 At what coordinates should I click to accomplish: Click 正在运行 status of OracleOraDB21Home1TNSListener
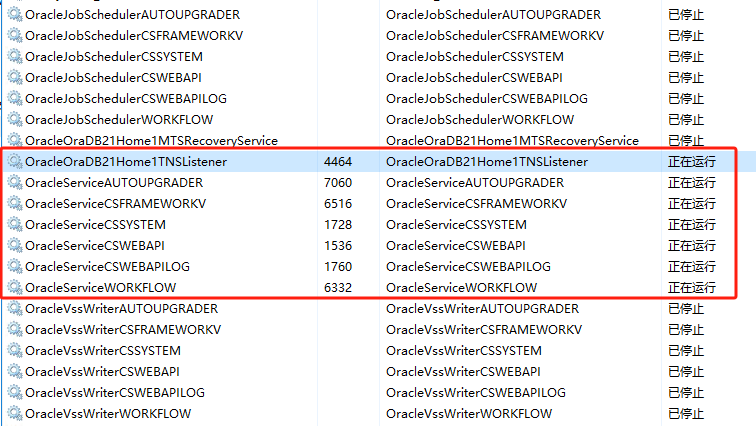[x=692, y=161]
